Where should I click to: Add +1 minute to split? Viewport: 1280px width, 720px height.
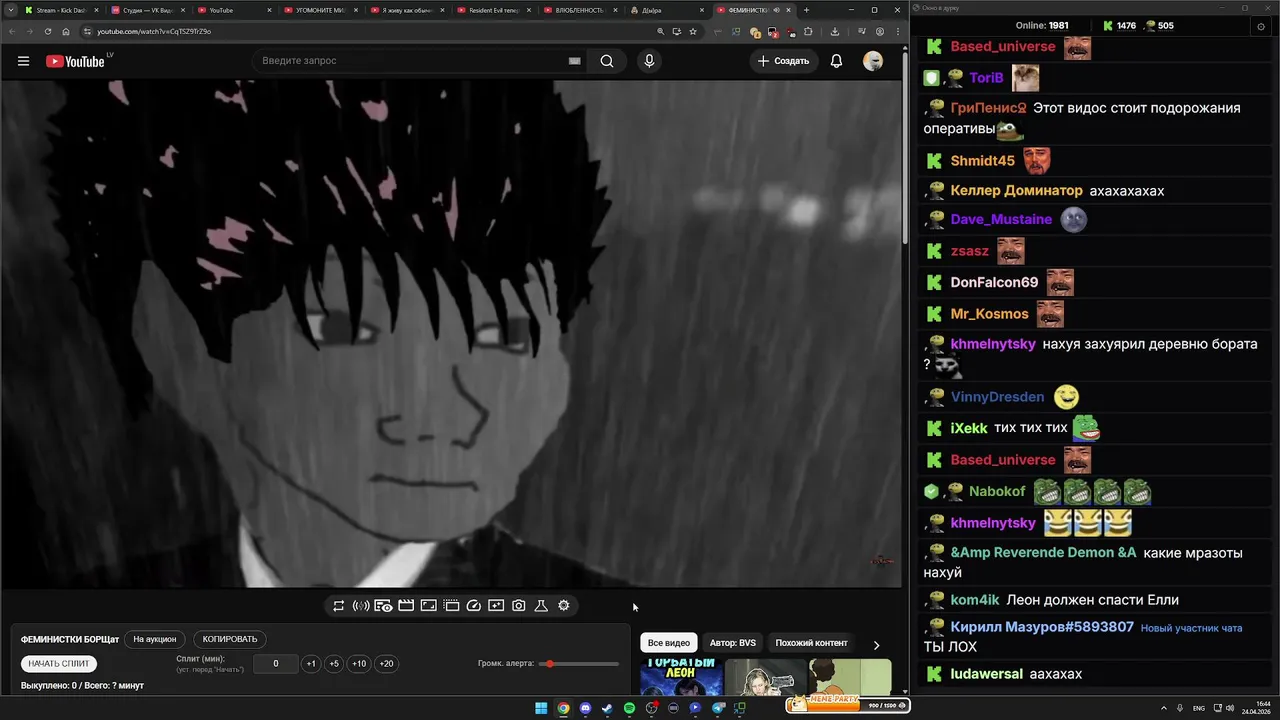(311, 664)
